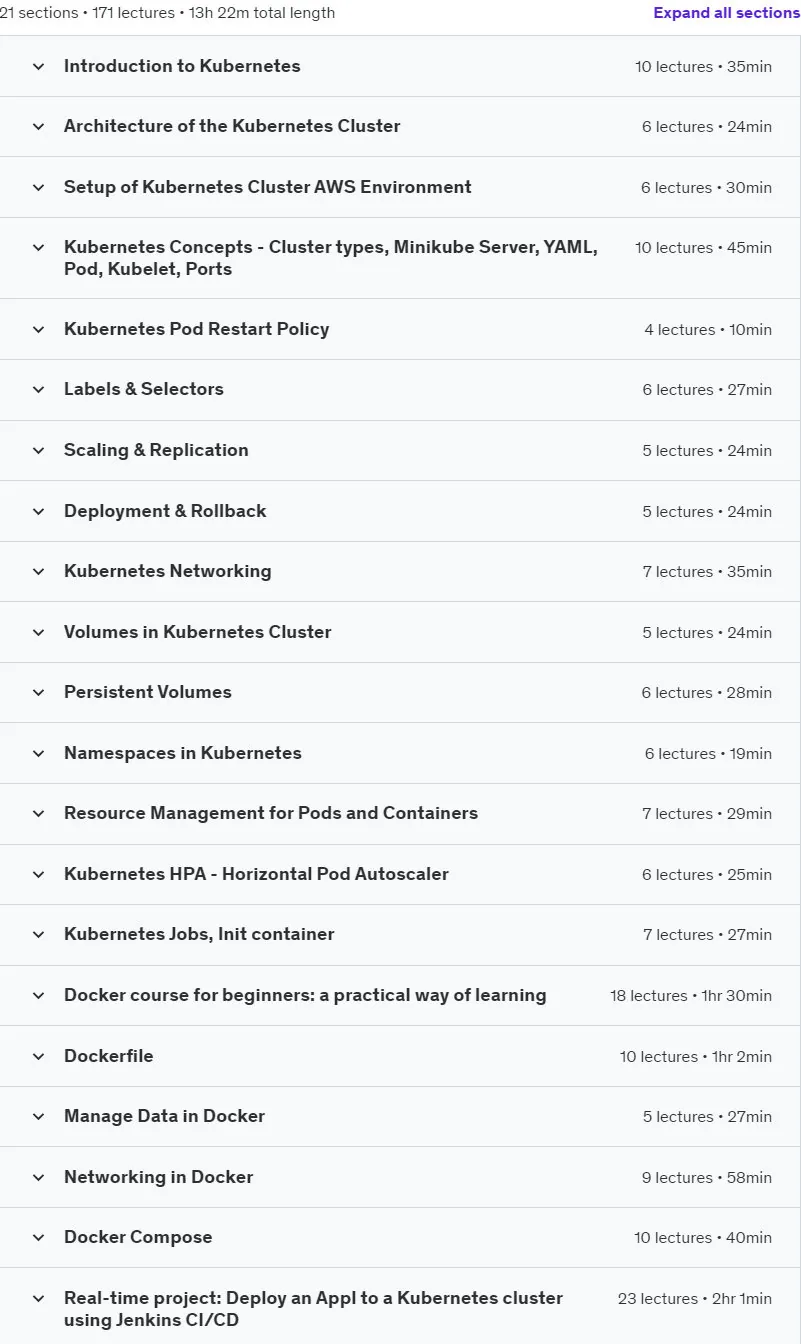Click the chevron beside Dockerfile
The width and height of the screenshot is (801, 1344).
point(39,1056)
